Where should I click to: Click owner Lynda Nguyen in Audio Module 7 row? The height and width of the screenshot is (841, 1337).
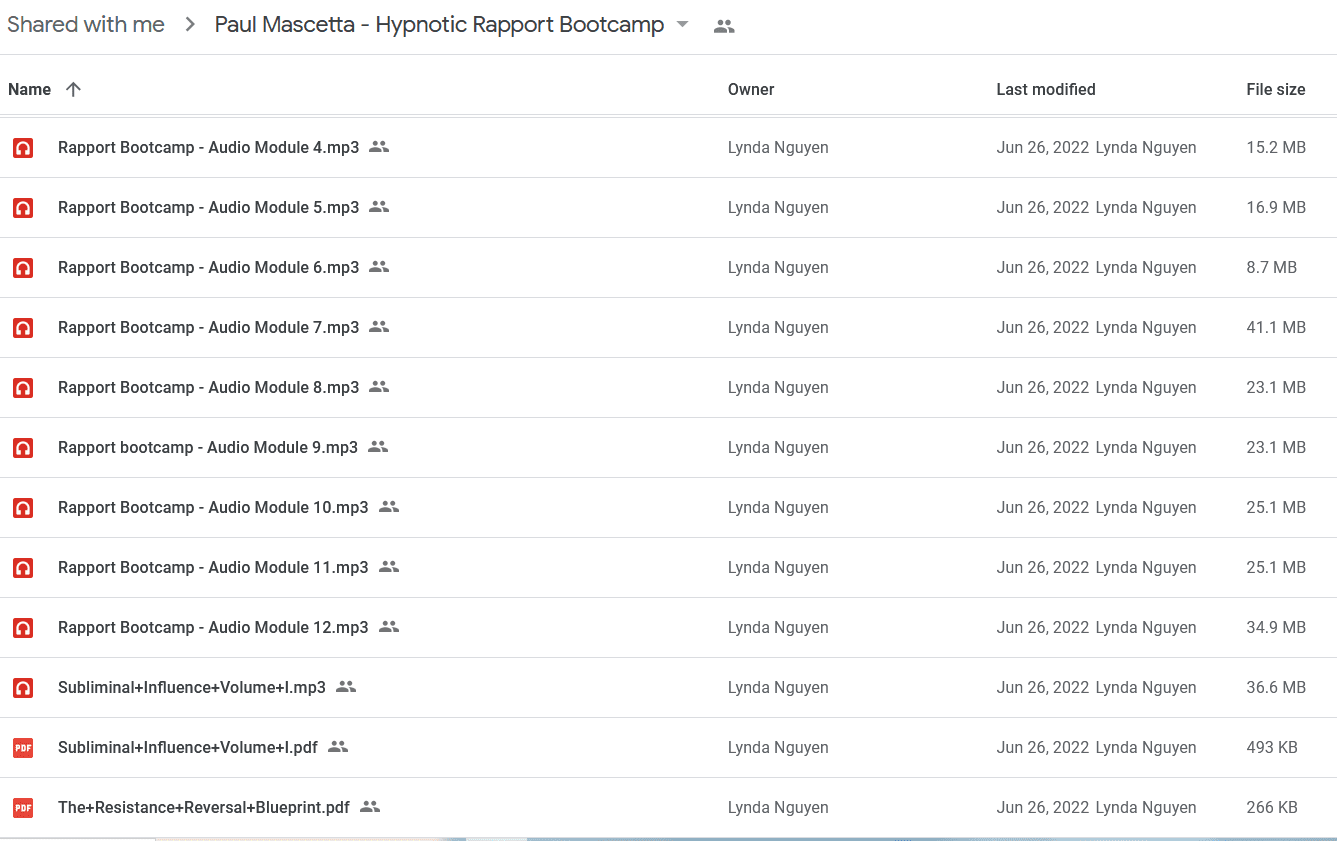tap(778, 327)
